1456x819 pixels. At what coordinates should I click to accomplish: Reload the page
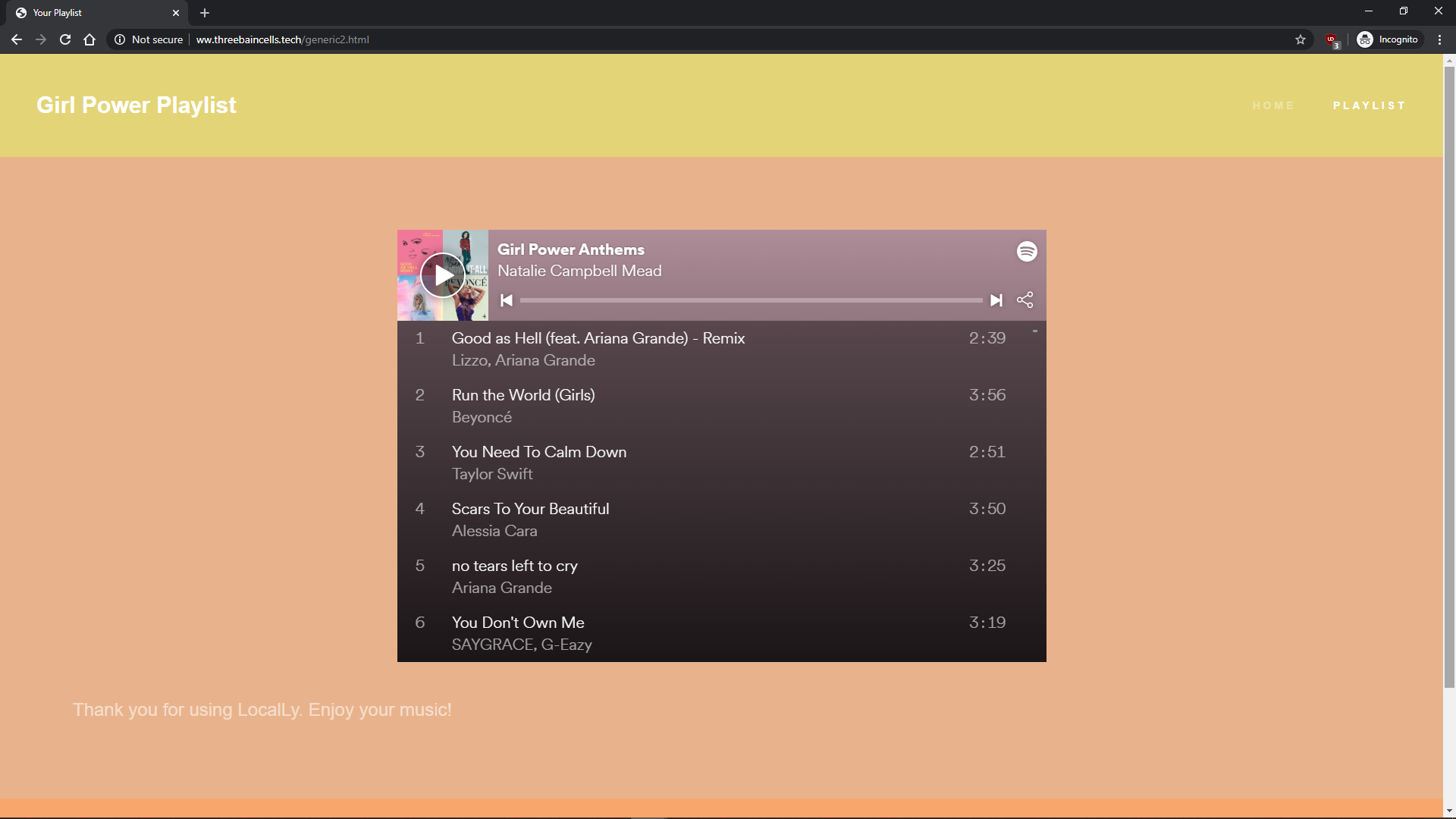[65, 39]
